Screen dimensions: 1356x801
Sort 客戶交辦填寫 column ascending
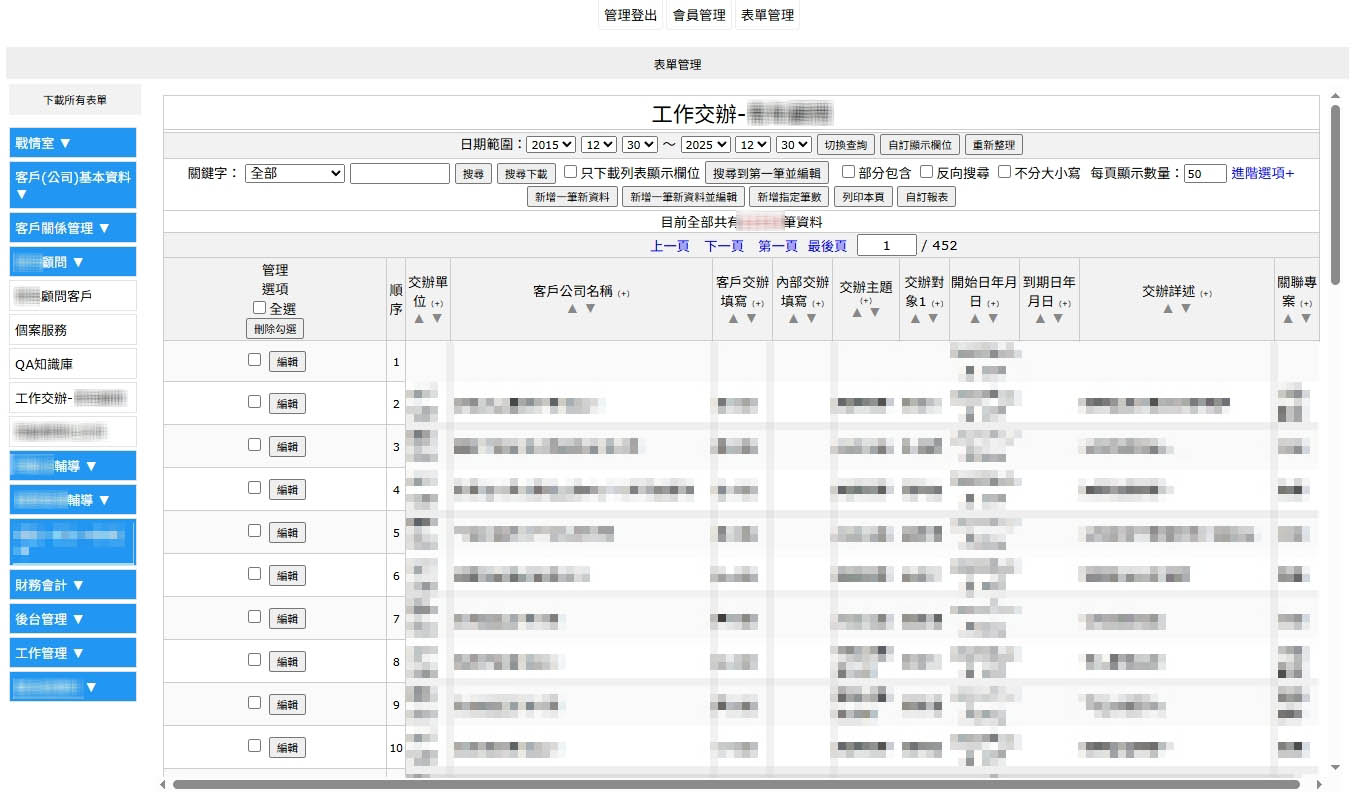coord(733,318)
